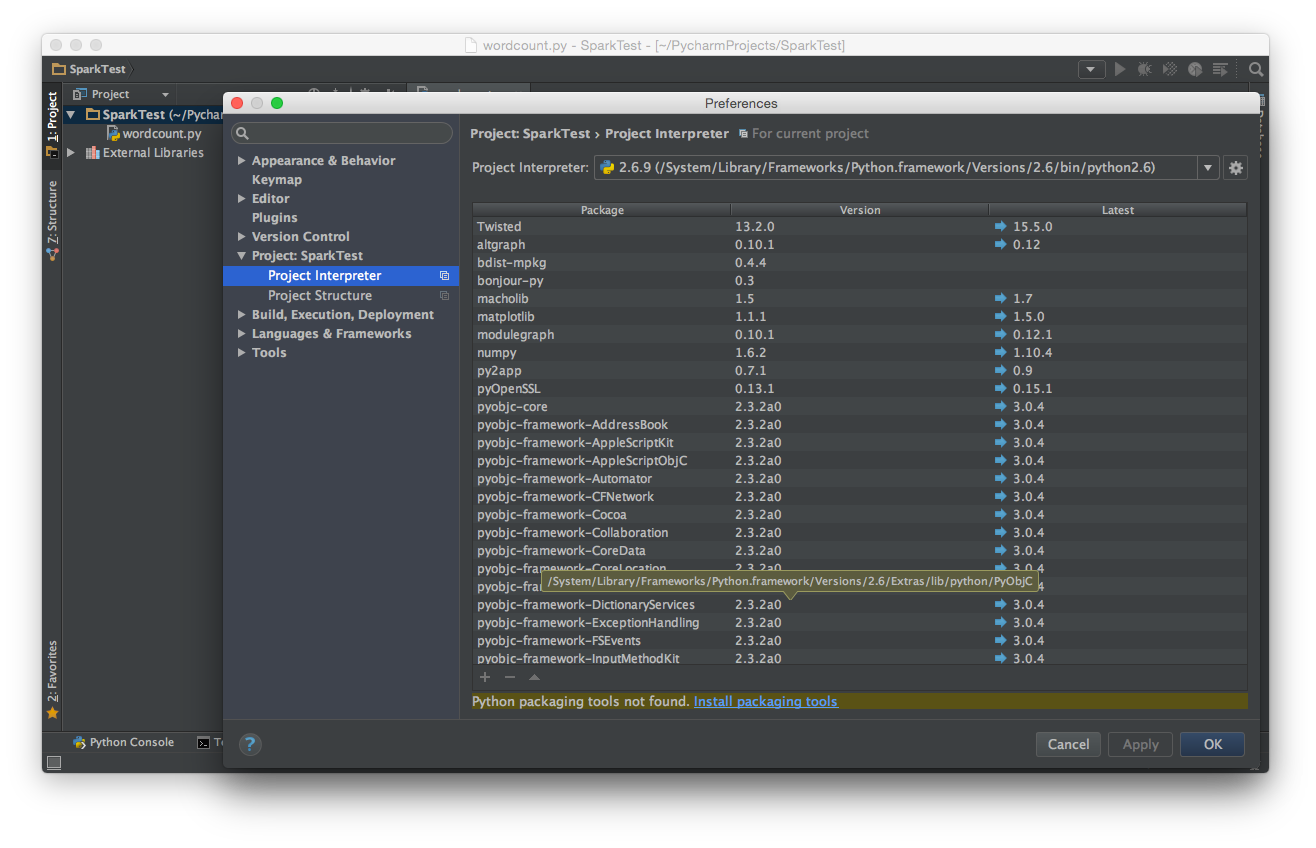This screenshot has height=848, width=1316.
Task: Click Python logo in interpreter combo box
Action: (x=607, y=168)
